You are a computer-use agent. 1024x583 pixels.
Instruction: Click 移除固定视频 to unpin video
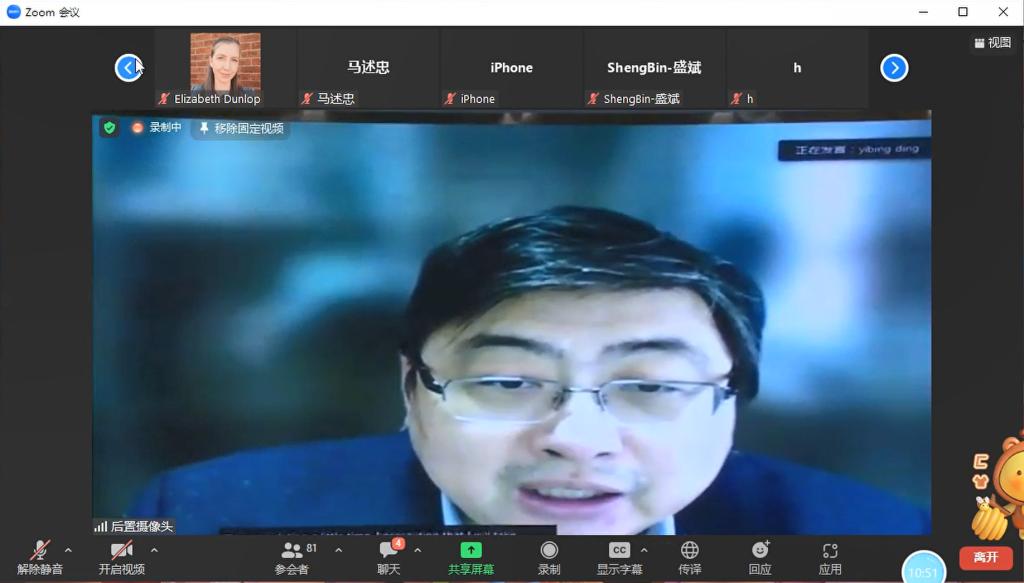click(241, 128)
